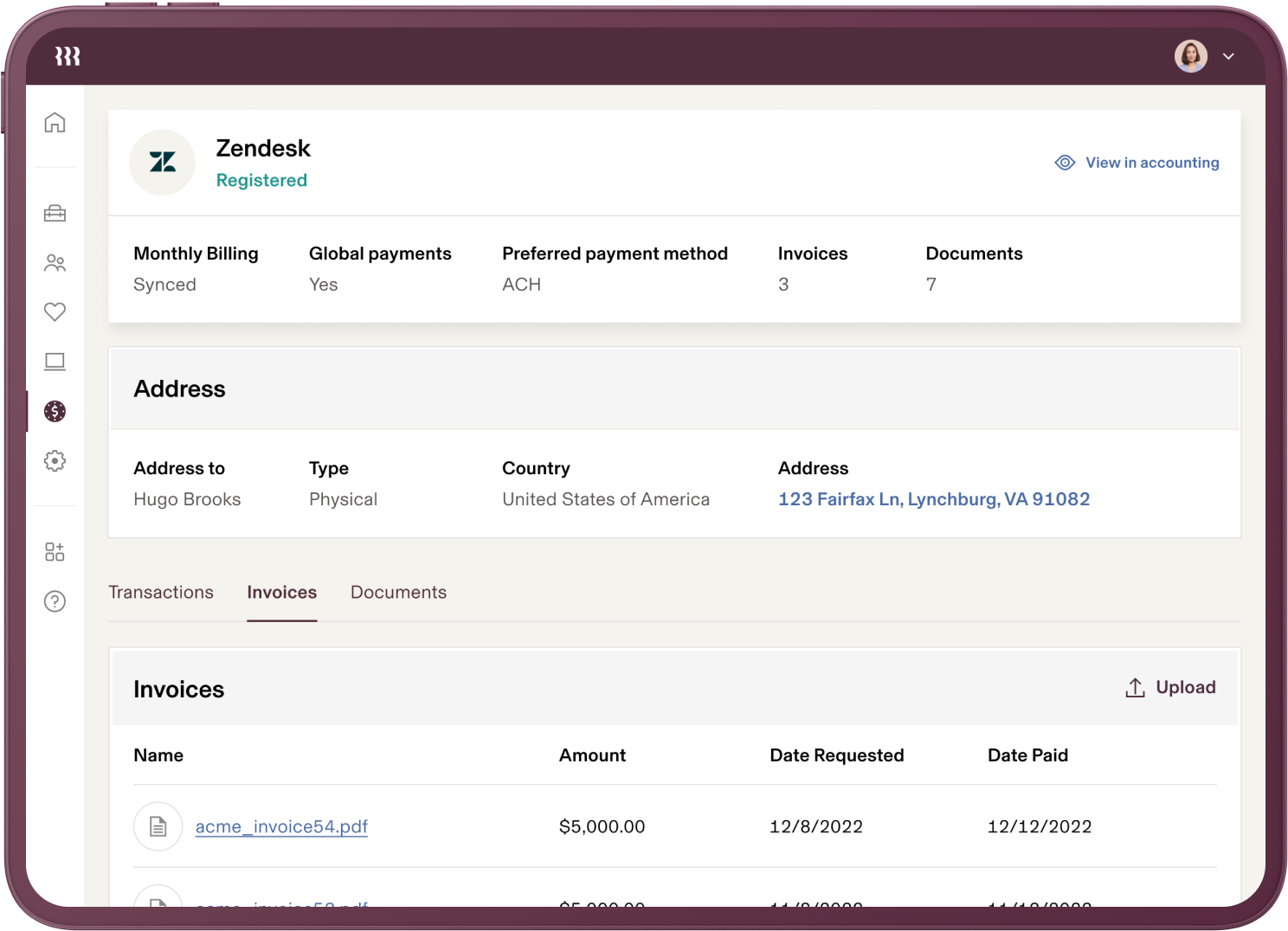Click the Amount column header
This screenshot has height=931, width=1288.
click(x=592, y=755)
